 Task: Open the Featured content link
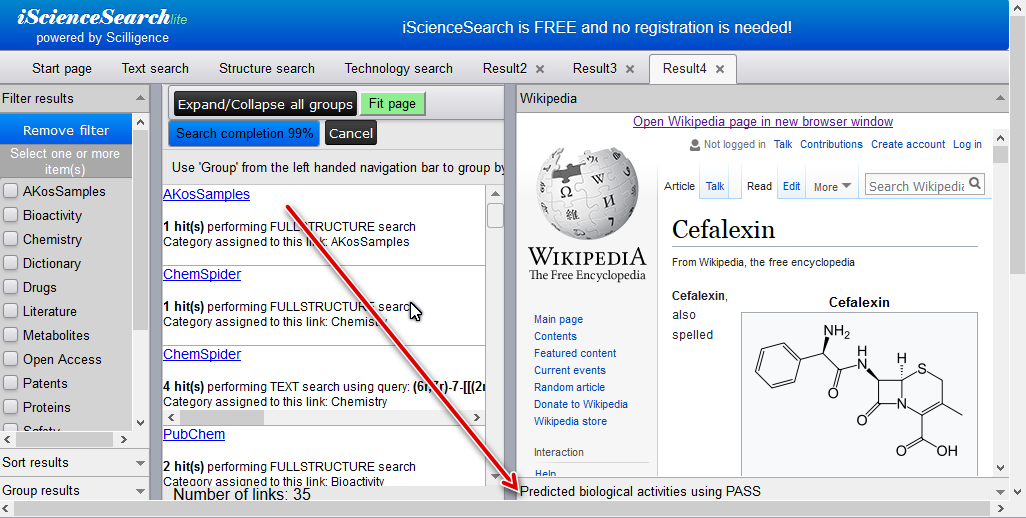click(x=575, y=353)
